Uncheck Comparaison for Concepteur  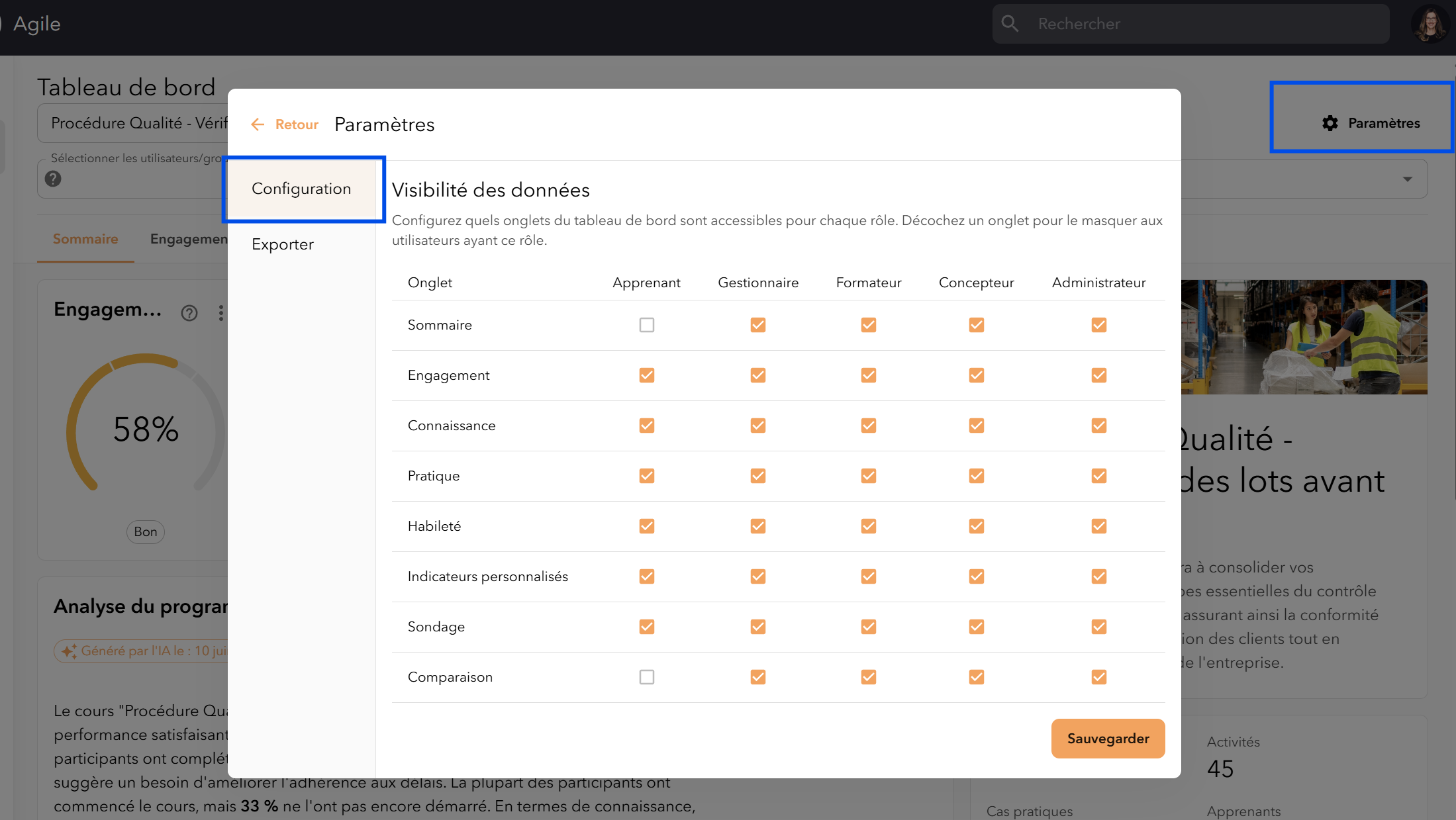point(977,677)
